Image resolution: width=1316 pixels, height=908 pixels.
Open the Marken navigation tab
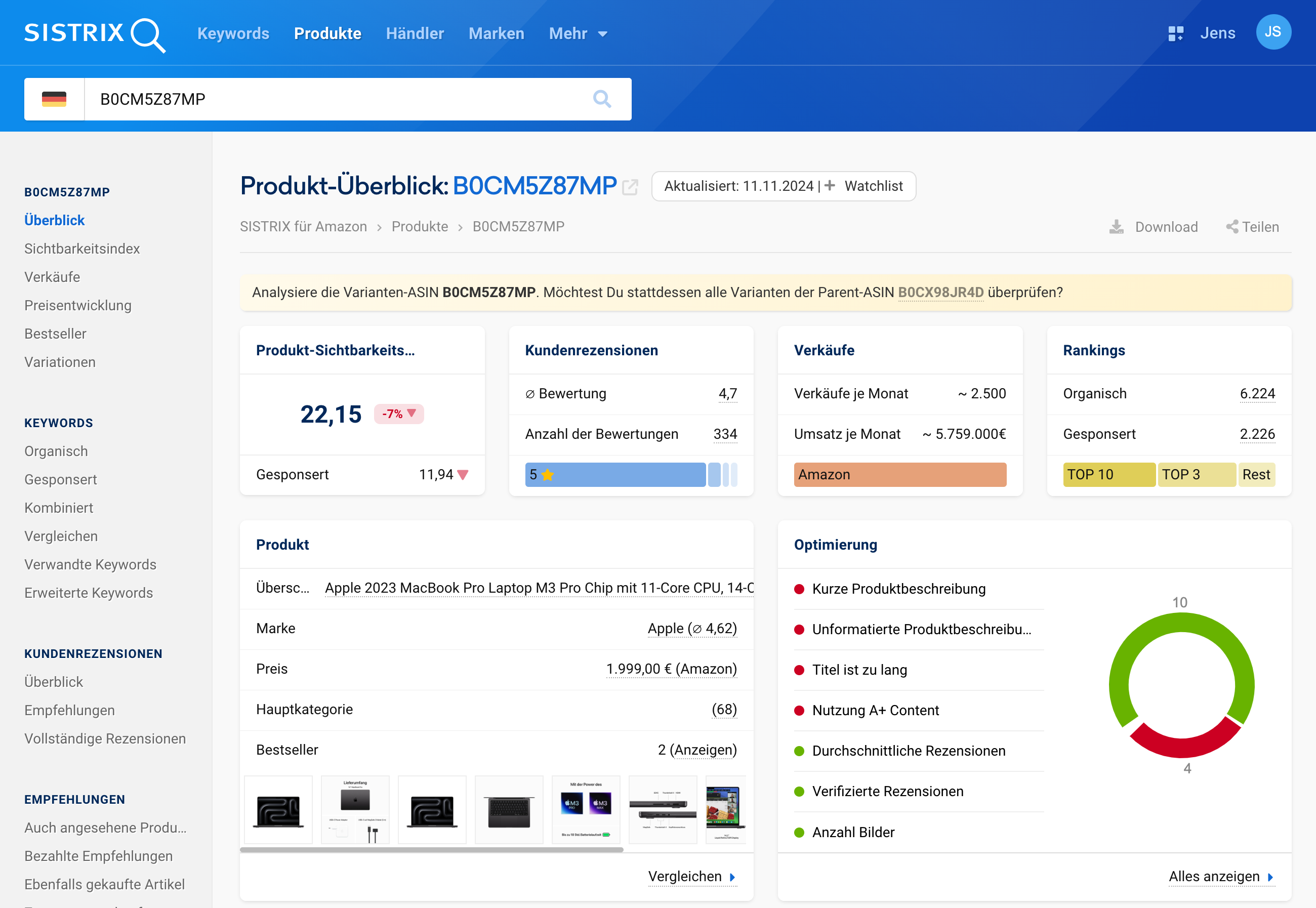[x=496, y=33]
